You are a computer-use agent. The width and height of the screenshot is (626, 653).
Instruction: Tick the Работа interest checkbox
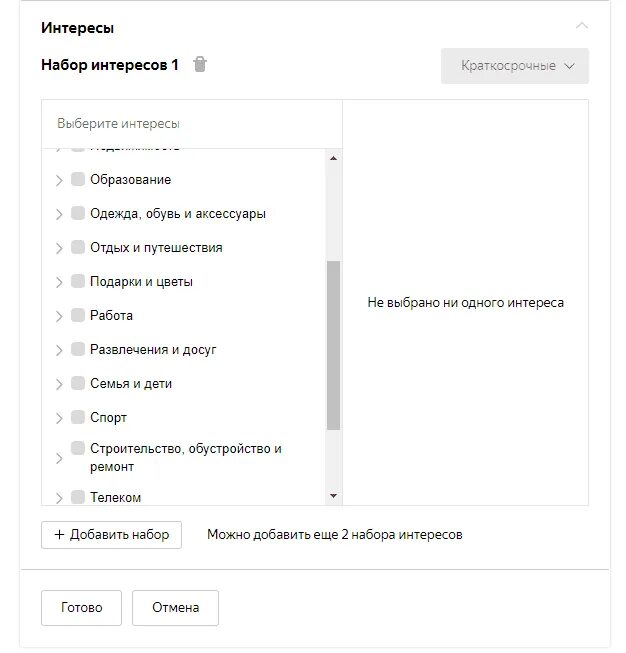(x=78, y=315)
